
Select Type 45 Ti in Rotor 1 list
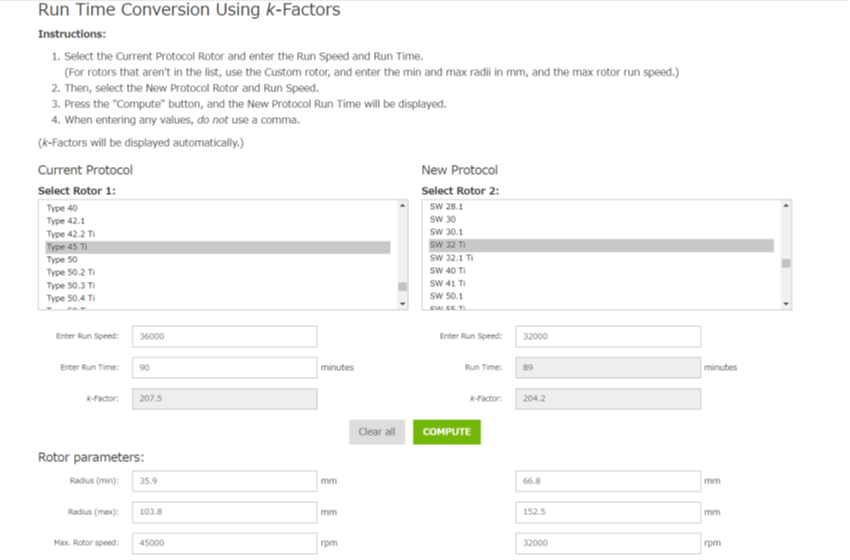pos(218,247)
